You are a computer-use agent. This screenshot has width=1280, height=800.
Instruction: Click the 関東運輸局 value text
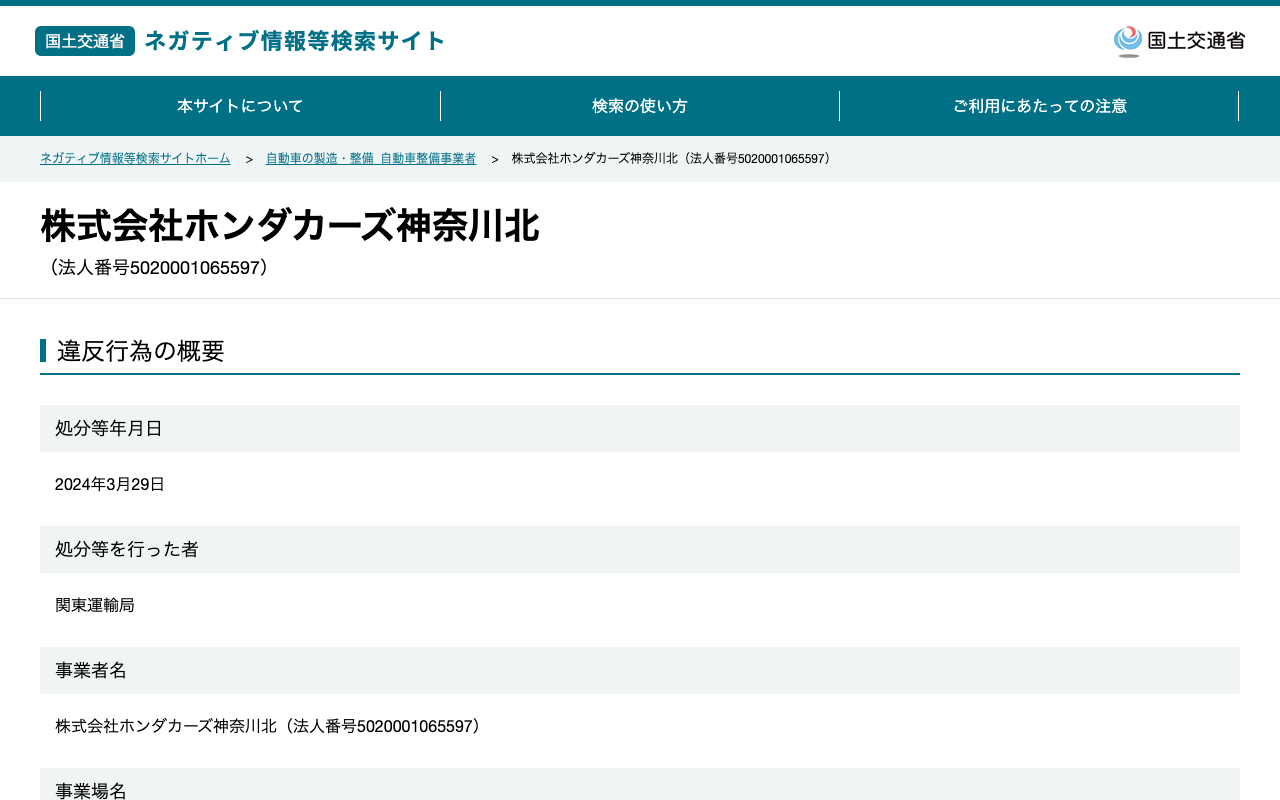tap(95, 606)
